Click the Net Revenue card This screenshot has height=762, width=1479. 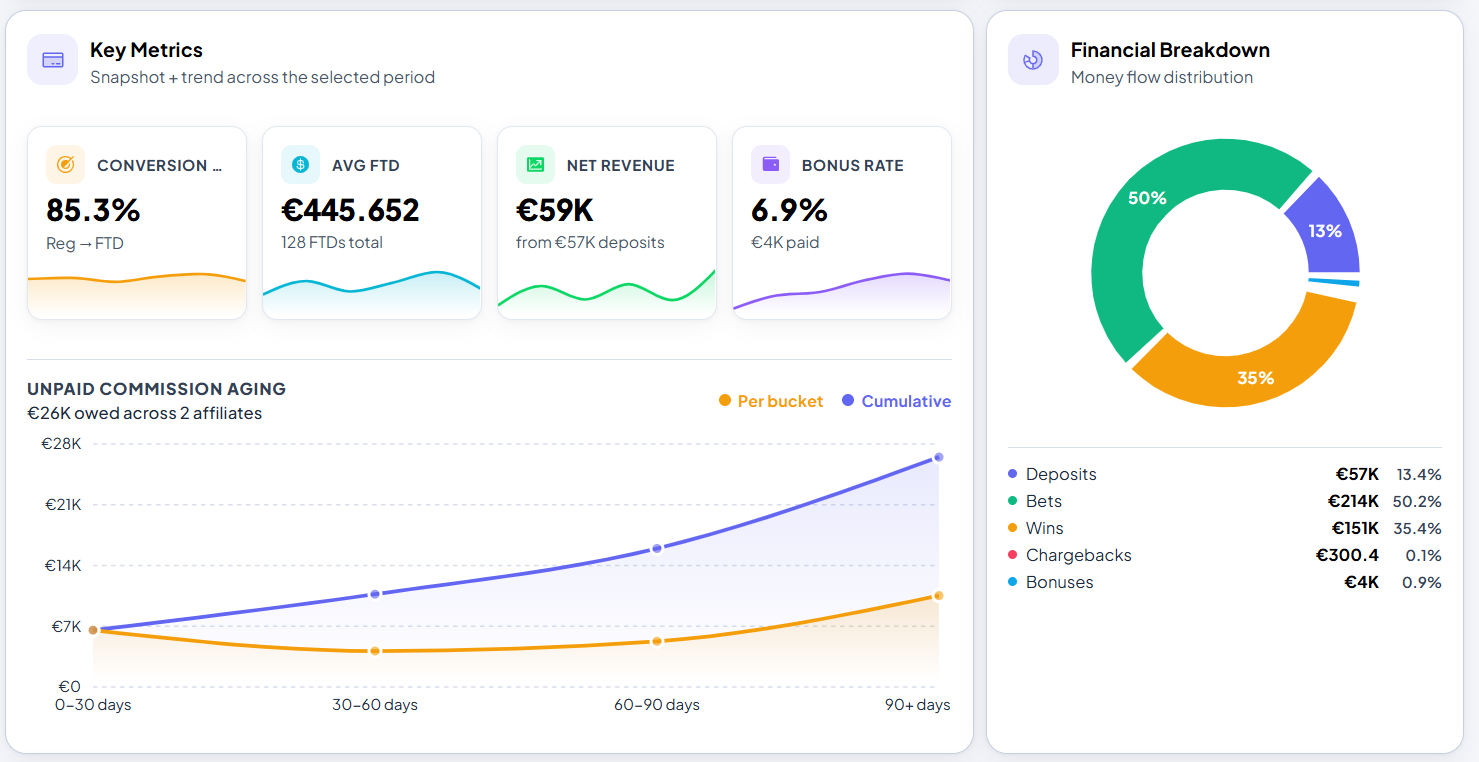pos(606,222)
